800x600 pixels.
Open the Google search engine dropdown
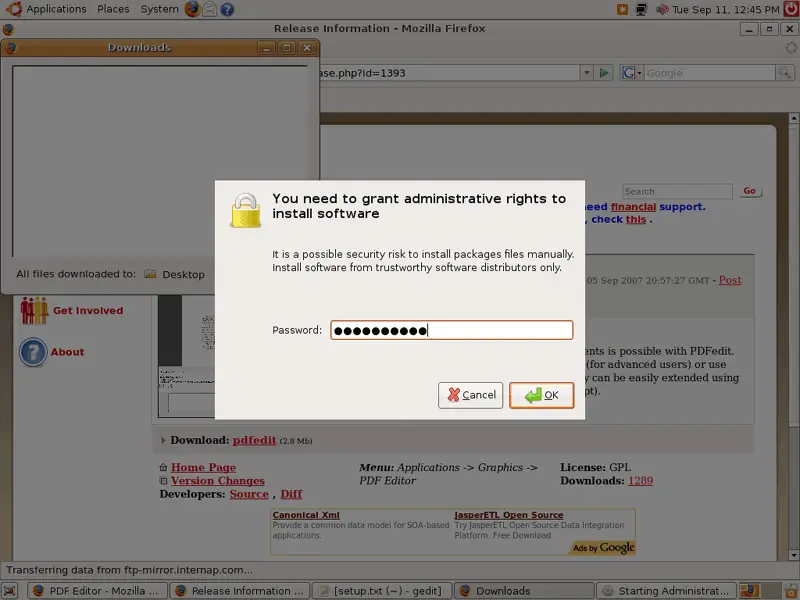(632, 73)
